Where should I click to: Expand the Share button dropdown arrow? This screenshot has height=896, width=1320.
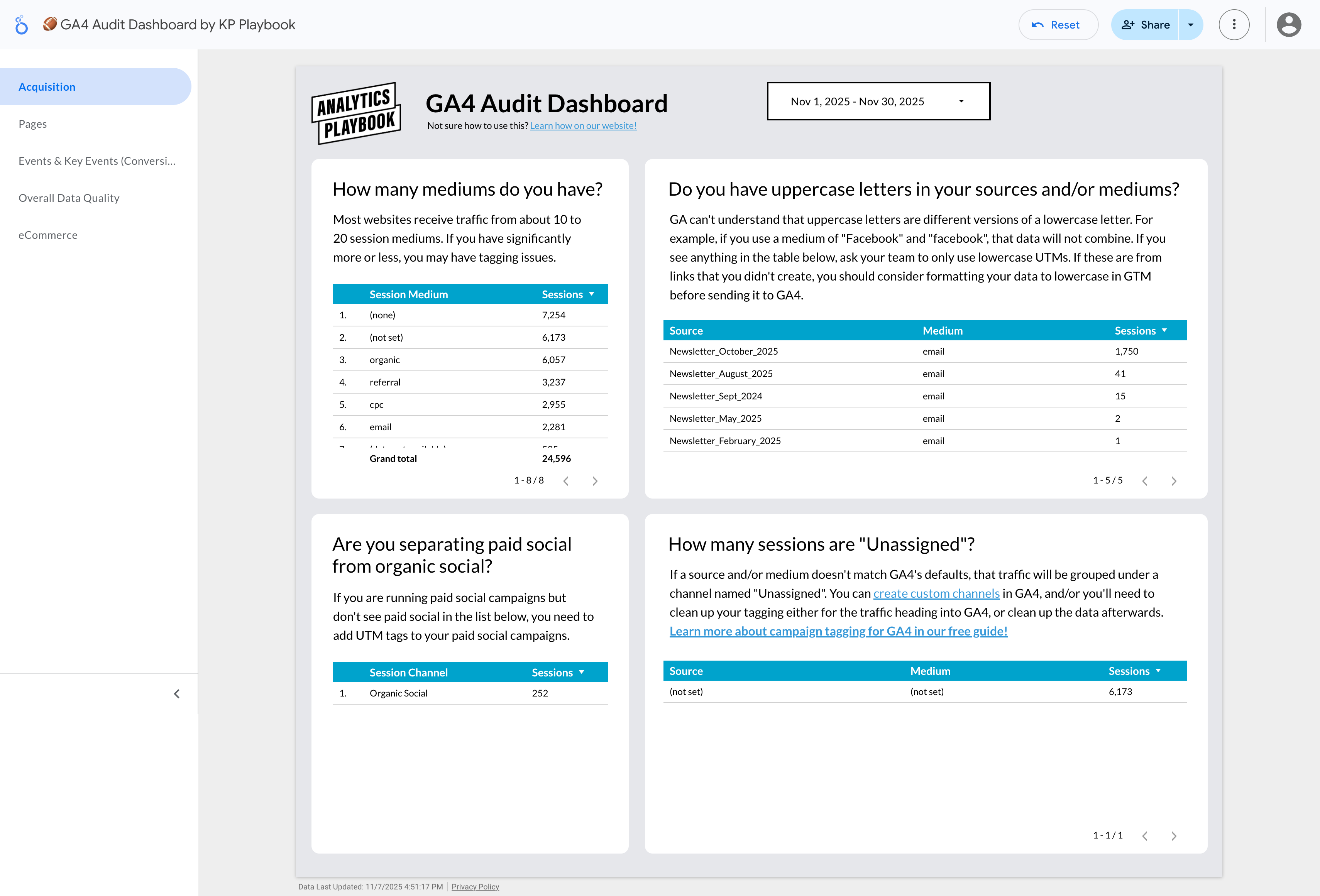click(1190, 25)
